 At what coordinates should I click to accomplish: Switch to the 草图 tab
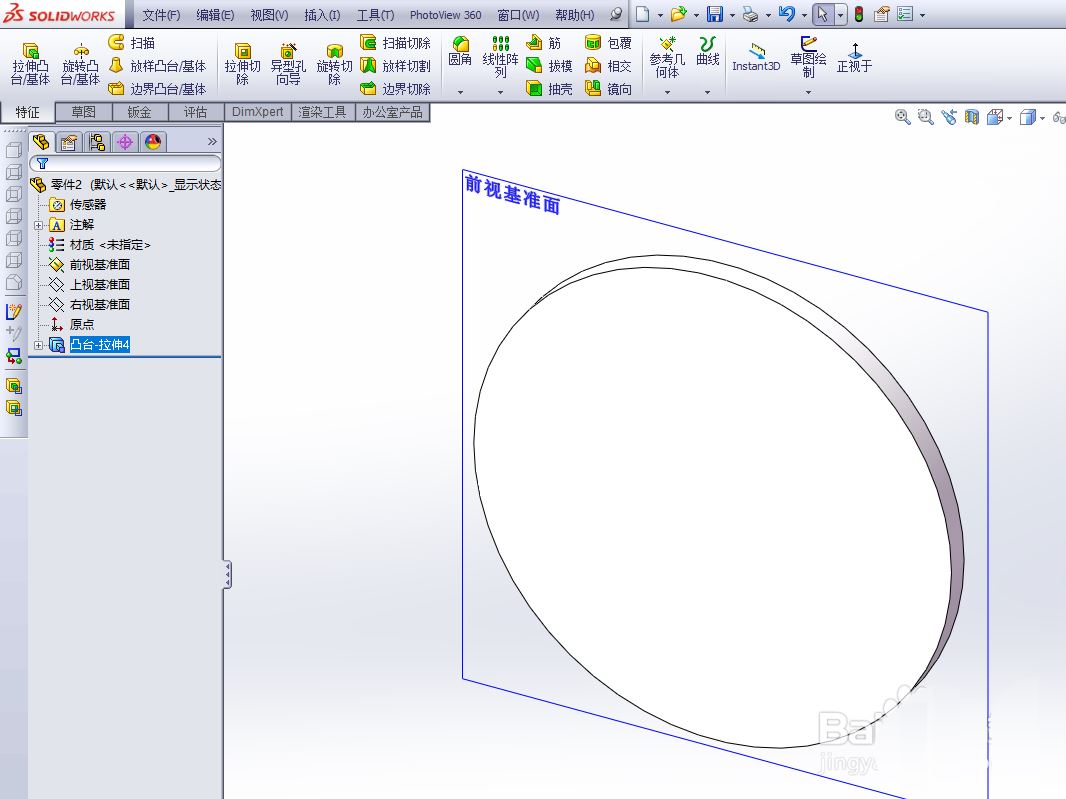(84, 112)
